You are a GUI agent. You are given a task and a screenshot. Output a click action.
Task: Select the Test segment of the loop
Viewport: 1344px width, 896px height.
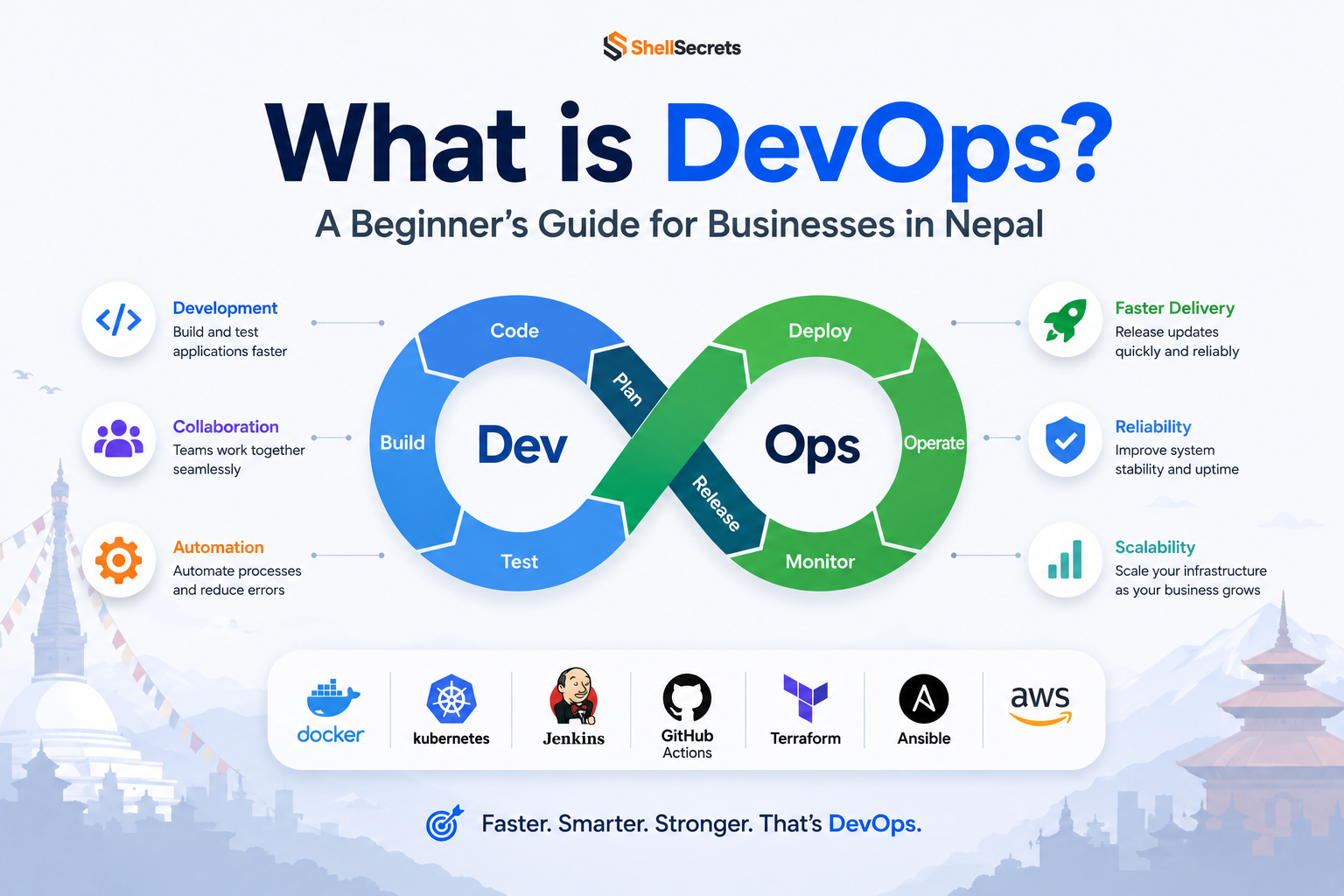click(x=520, y=562)
